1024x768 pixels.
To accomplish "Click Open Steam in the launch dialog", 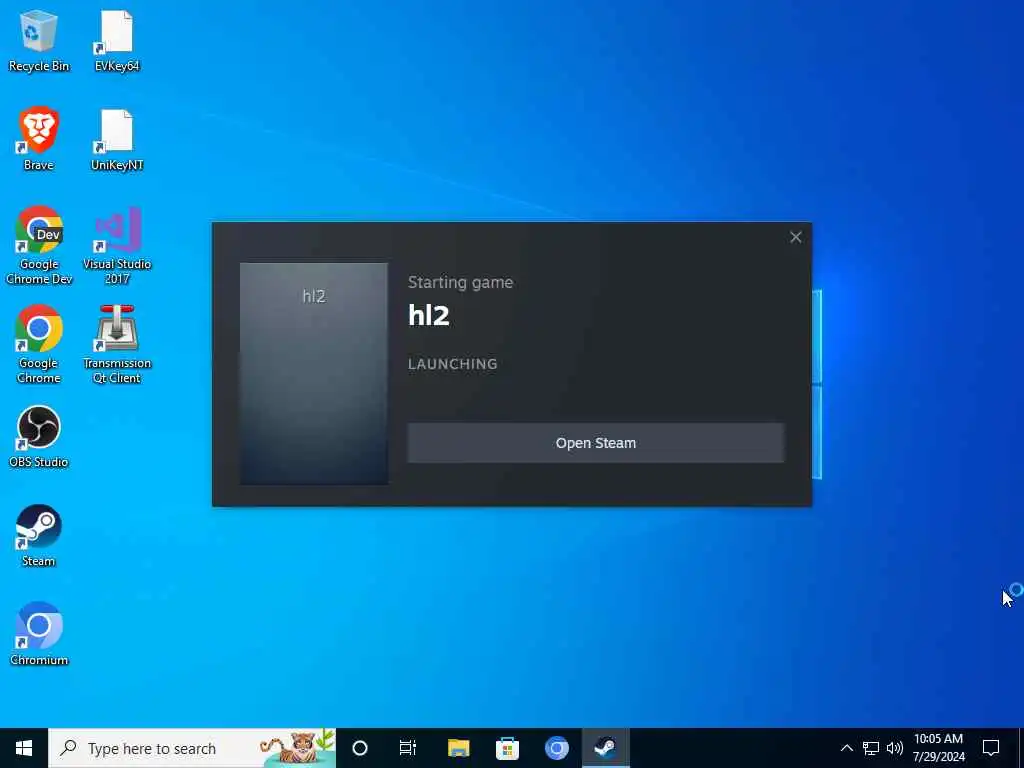I will (596, 443).
